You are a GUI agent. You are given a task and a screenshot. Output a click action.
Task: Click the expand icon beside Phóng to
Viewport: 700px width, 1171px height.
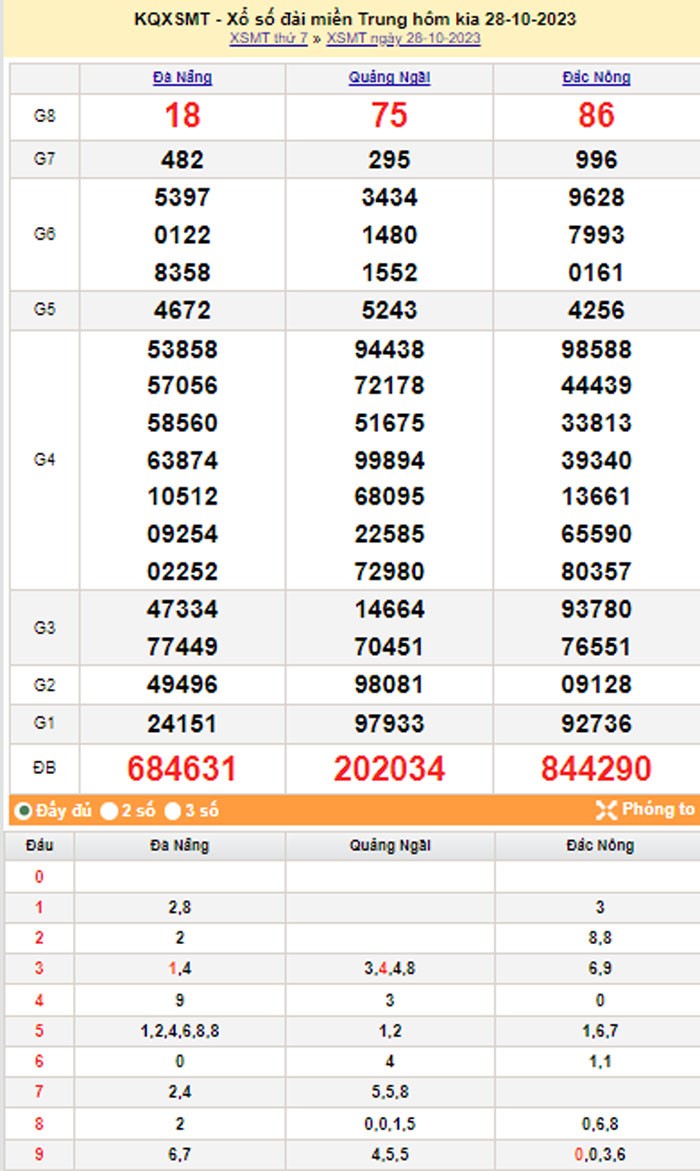(606, 810)
